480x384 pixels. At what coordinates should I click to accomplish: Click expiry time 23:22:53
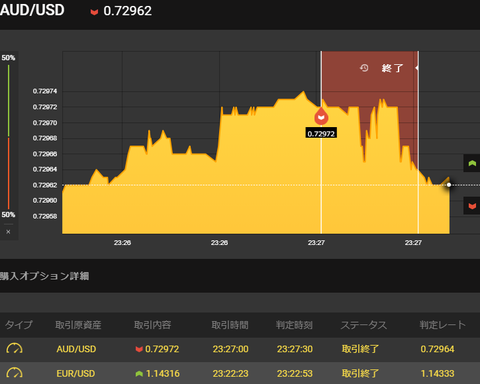coord(295,374)
